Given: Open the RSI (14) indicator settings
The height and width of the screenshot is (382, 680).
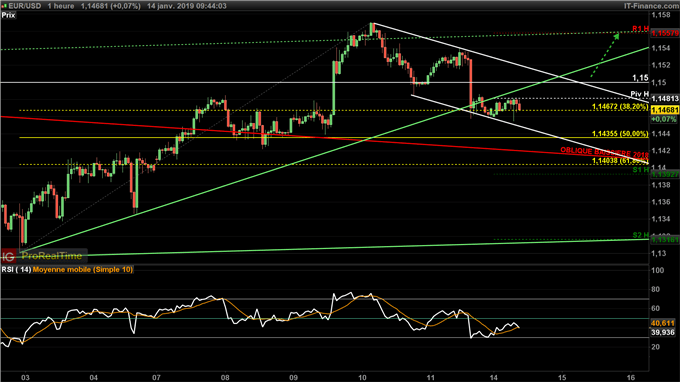Looking at the screenshot, I should coord(16,269).
